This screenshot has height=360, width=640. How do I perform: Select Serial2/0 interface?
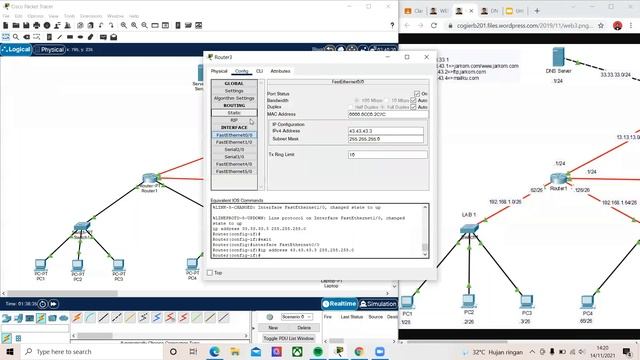[234, 150]
